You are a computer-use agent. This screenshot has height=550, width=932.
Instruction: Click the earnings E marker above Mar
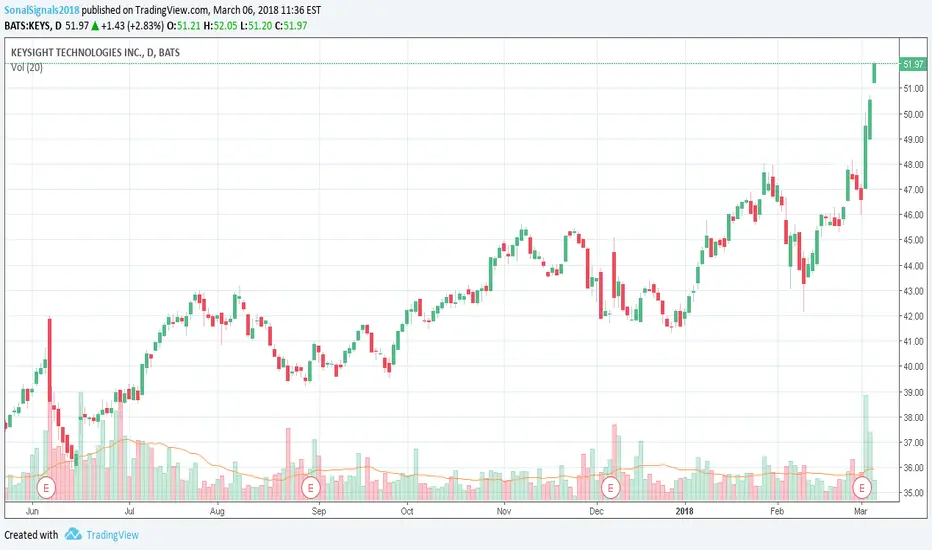coord(862,488)
